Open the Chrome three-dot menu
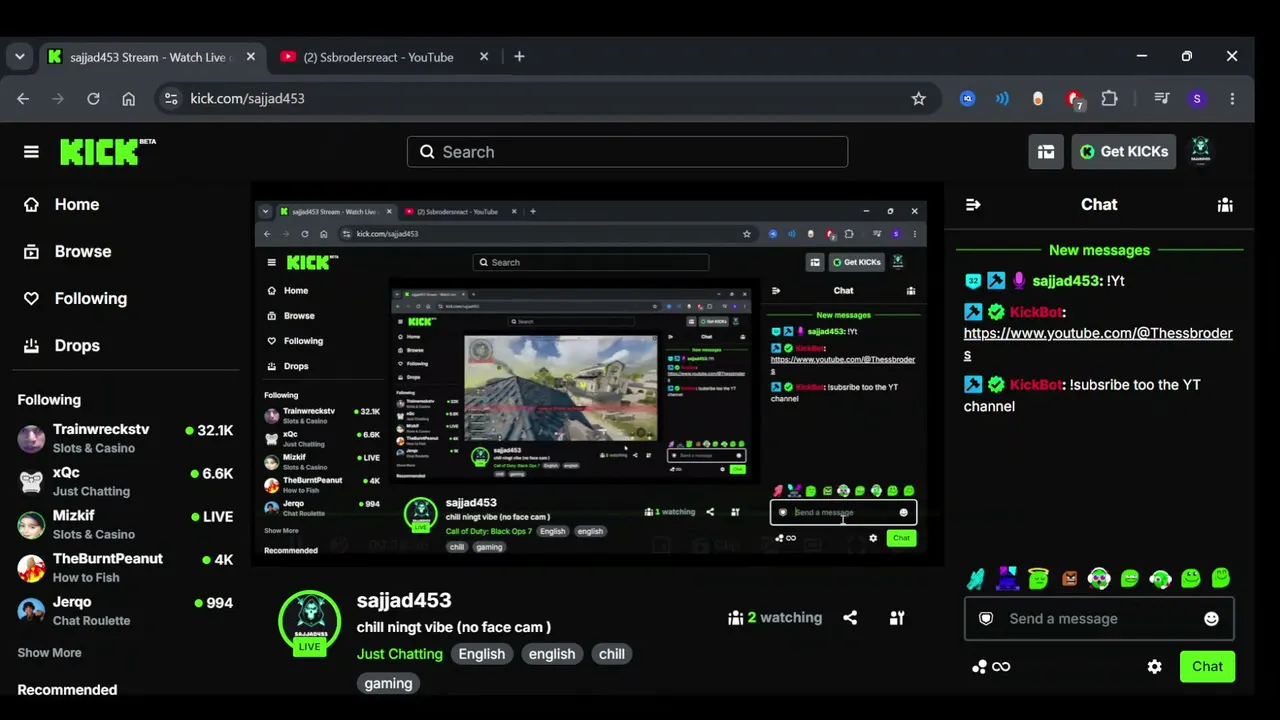1280x720 pixels. pos(1232,98)
